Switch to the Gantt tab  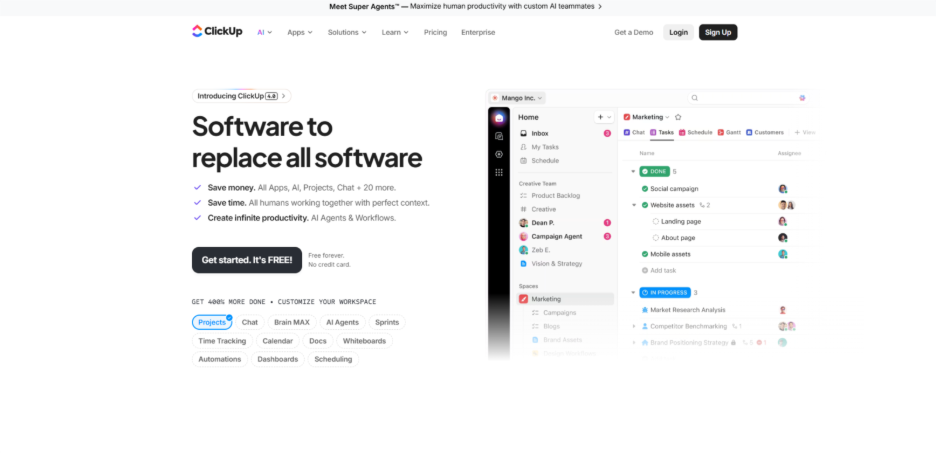coord(729,132)
